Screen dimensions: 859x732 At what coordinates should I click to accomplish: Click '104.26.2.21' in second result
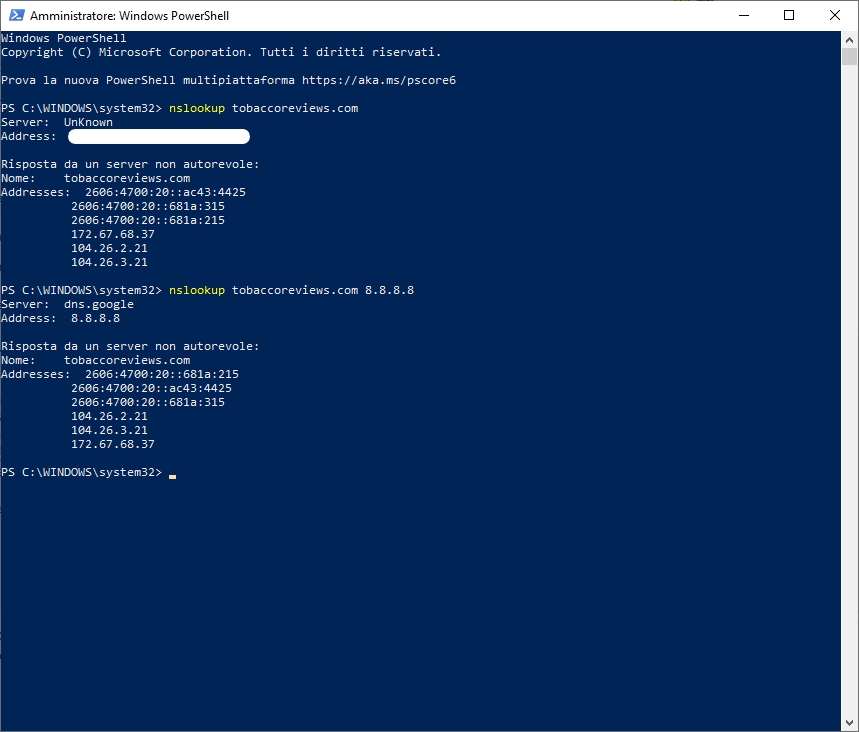coord(109,416)
